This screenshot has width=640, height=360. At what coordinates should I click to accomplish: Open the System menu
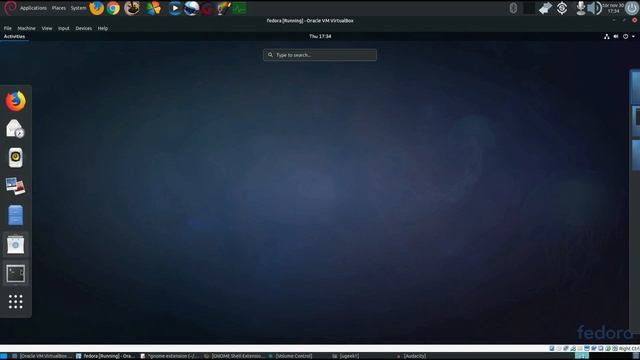tap(78, 8)
